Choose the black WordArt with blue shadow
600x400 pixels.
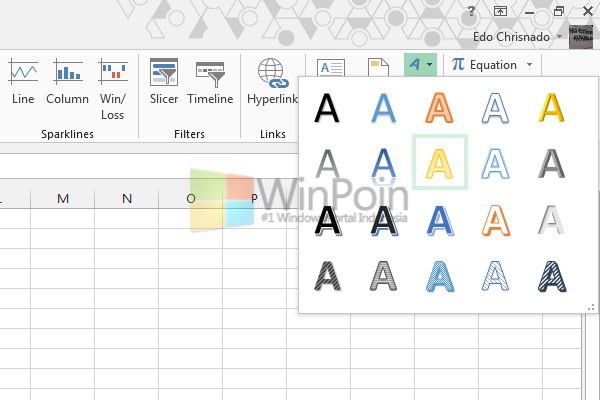384,220
